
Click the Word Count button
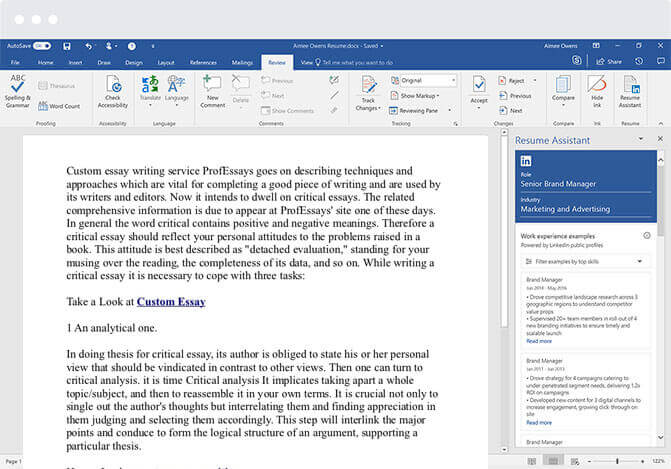pos(59,106)
